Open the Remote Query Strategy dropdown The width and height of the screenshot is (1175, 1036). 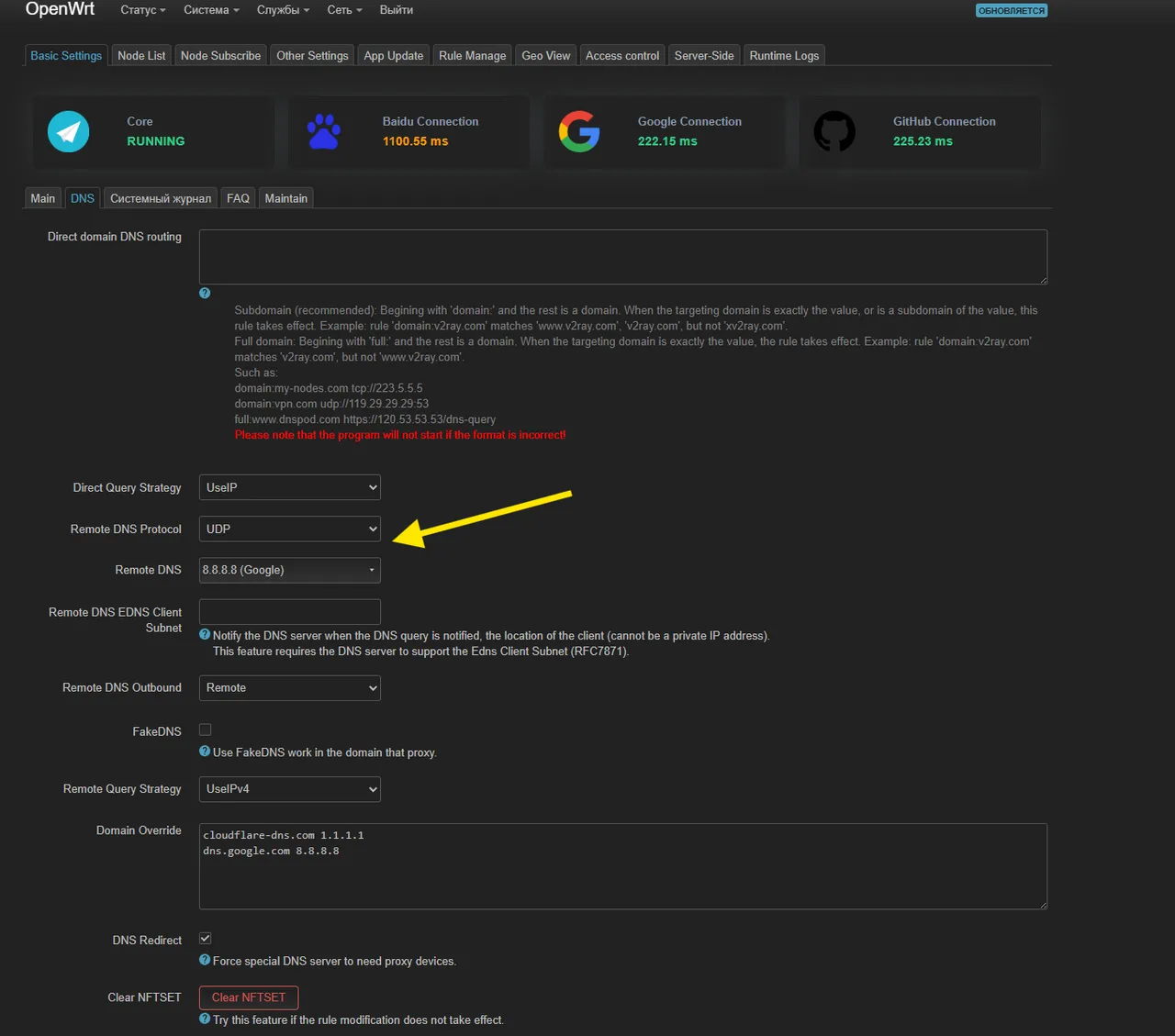click(290, 788)
